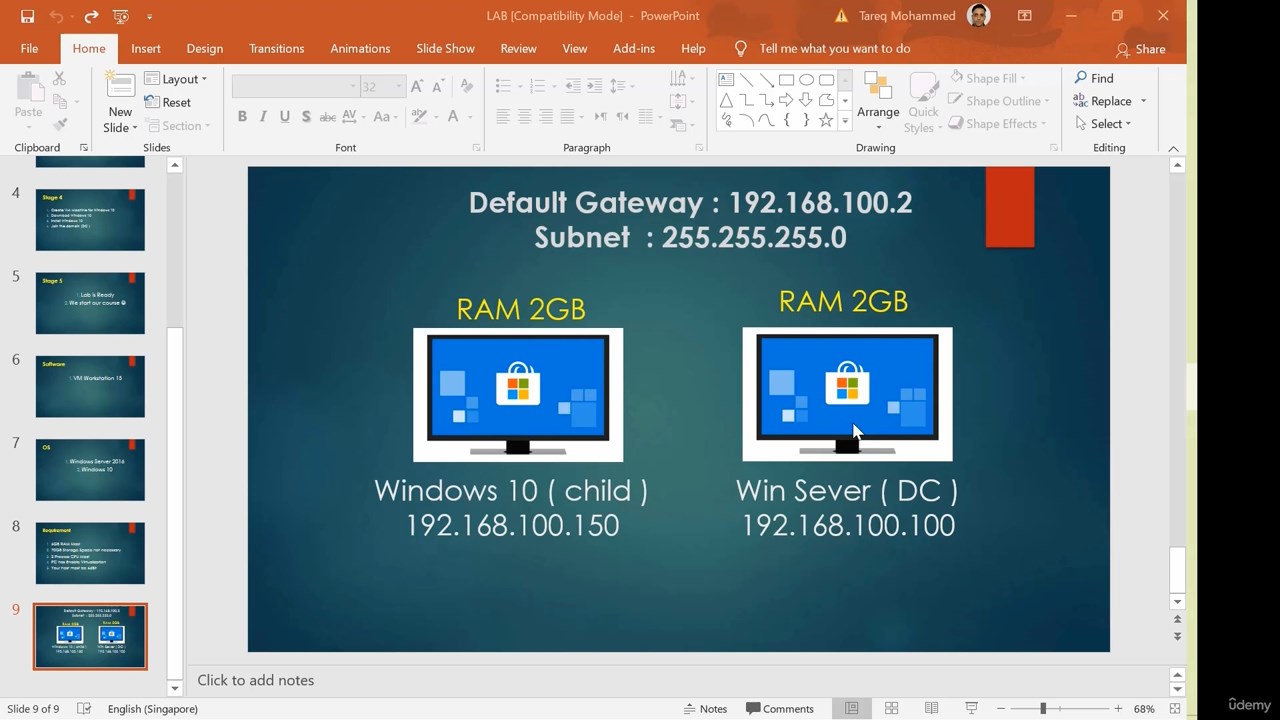This screenshot has width=1280, height=720.
Task: Switch to Slide Sorter view icon
Action: 891,708
